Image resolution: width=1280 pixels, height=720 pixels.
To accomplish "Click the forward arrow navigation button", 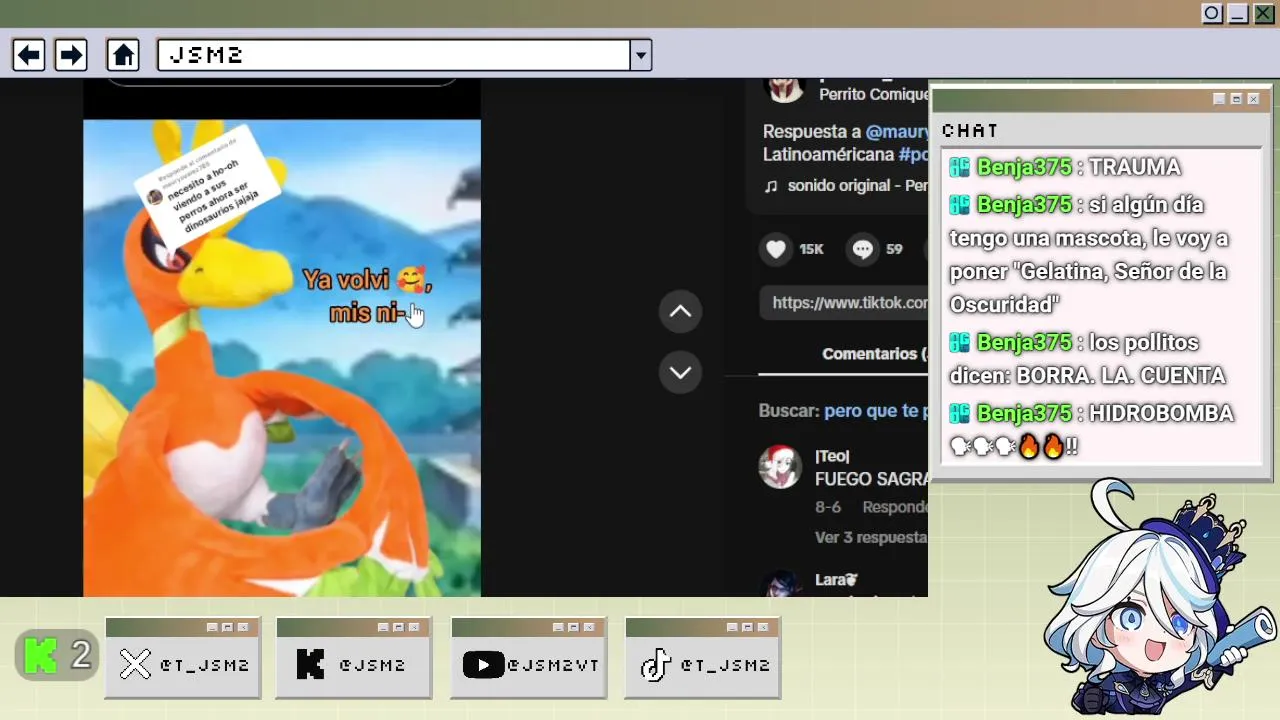I will 71,54.
